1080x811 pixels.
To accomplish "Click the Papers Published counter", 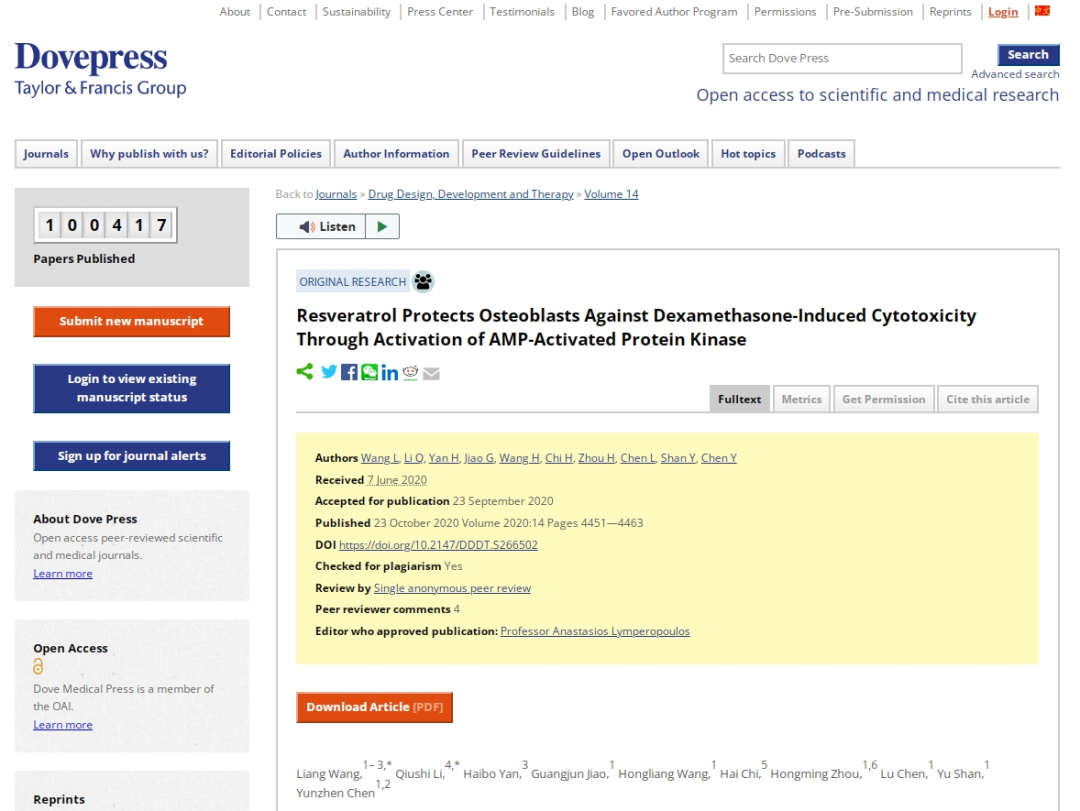I will [105, 225].
